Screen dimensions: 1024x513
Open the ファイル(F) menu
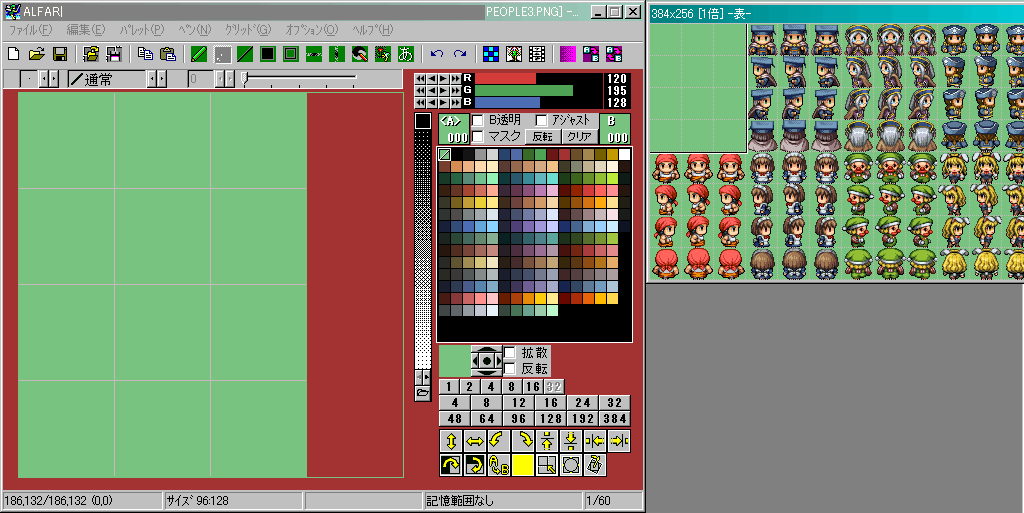pyautogui.click(x=30, y=30)
